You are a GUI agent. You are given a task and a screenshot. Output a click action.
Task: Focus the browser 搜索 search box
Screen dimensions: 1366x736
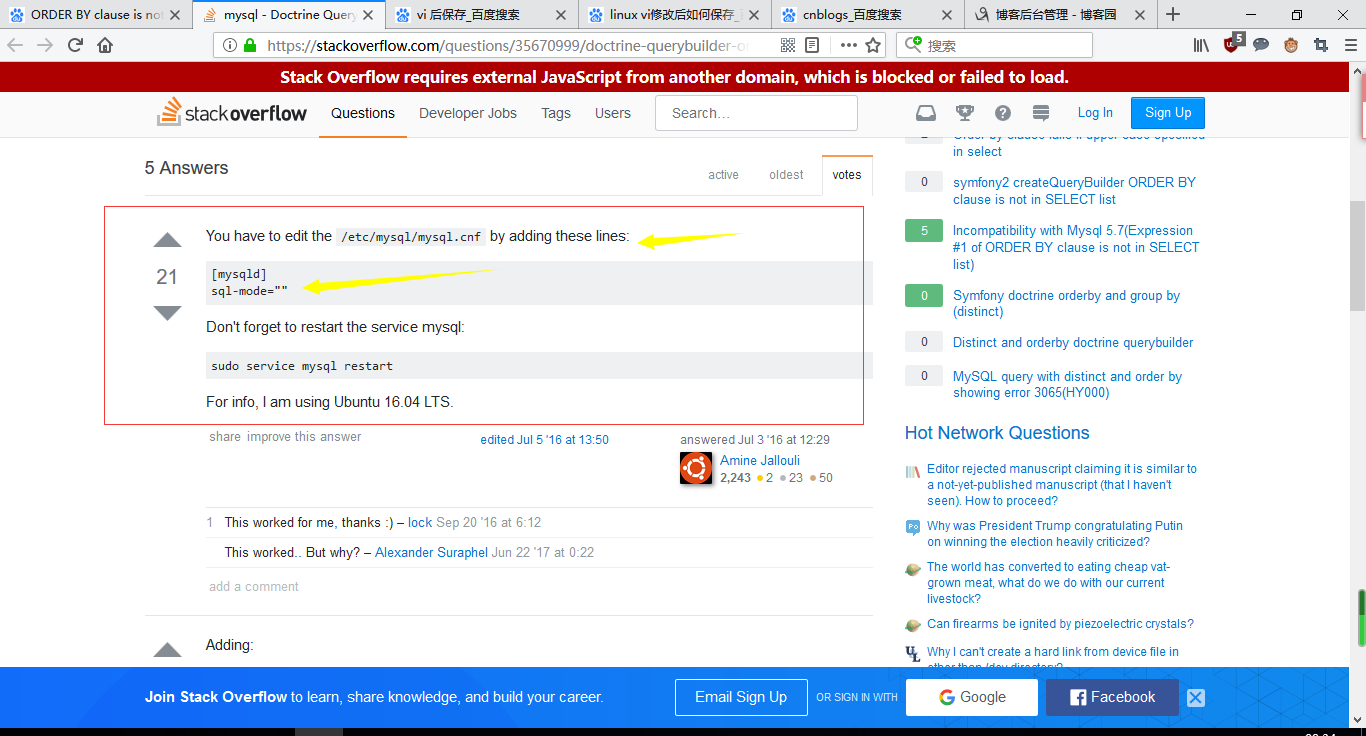click(x=994, y=45)
